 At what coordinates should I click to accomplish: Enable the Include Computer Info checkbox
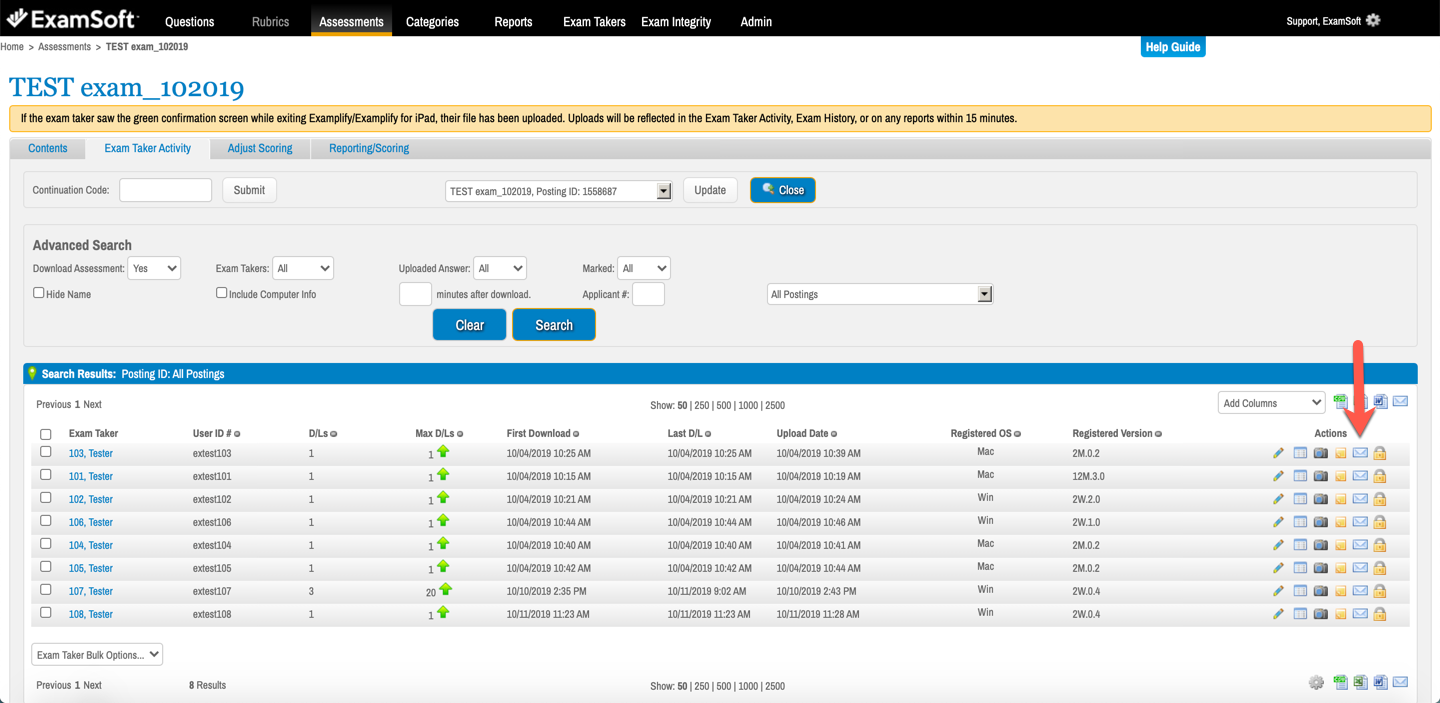(x=222, y=293)
